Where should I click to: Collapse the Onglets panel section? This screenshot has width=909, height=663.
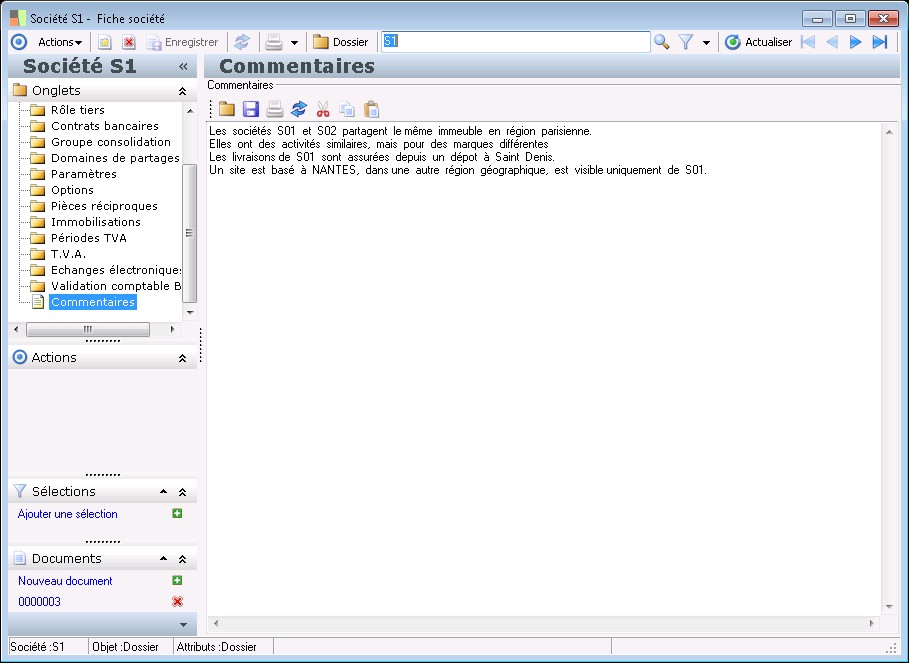coord(182,91)
